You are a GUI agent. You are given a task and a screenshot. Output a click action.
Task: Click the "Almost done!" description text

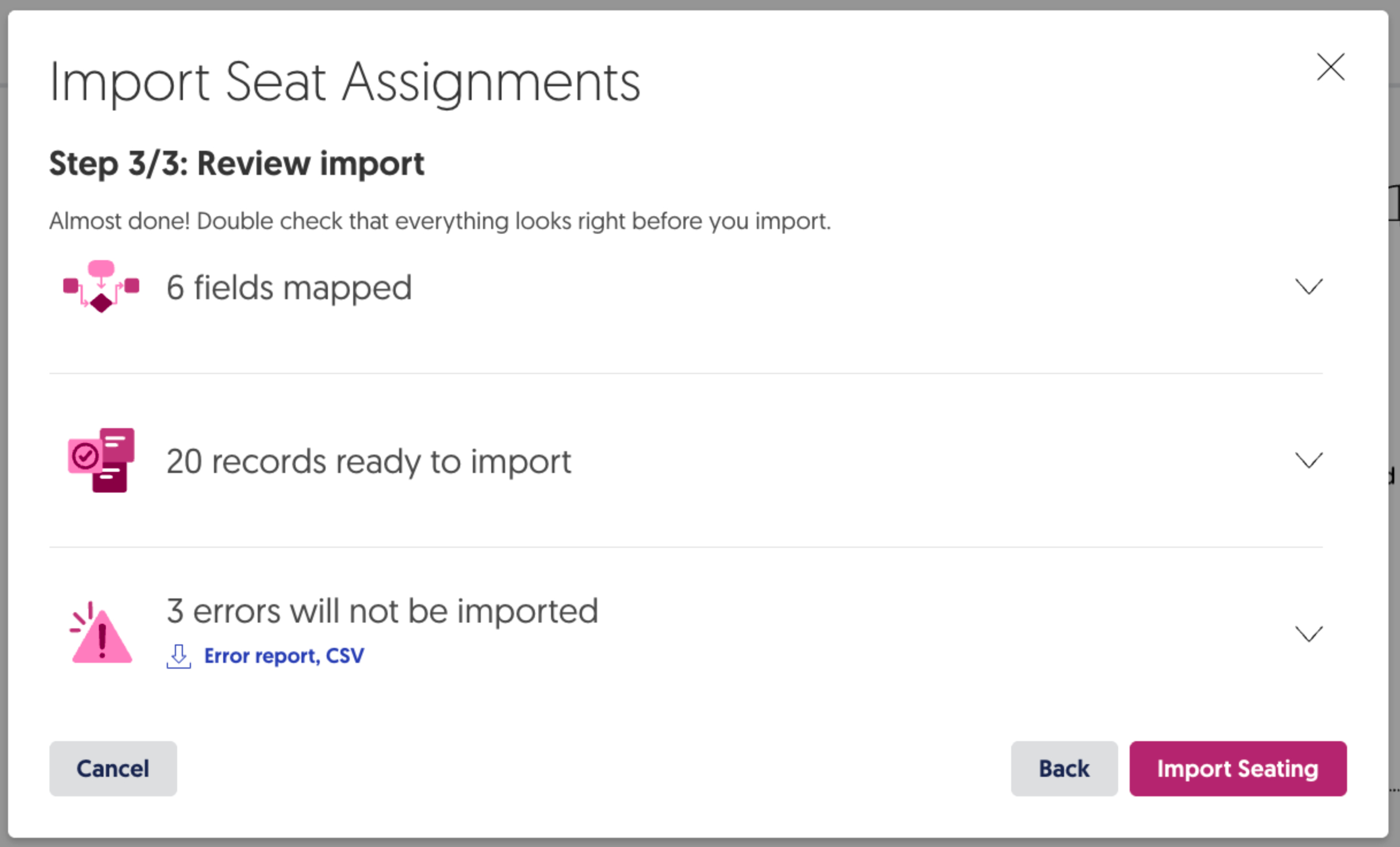pos(440,222)
